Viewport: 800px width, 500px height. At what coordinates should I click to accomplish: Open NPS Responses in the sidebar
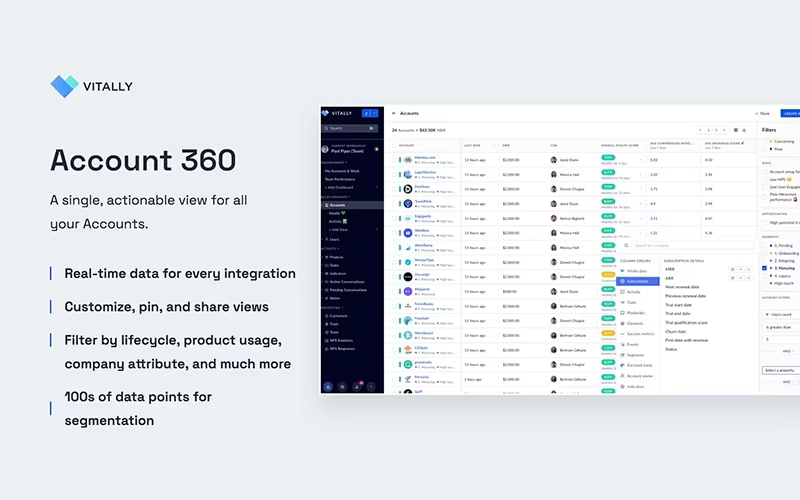point(340,348)
